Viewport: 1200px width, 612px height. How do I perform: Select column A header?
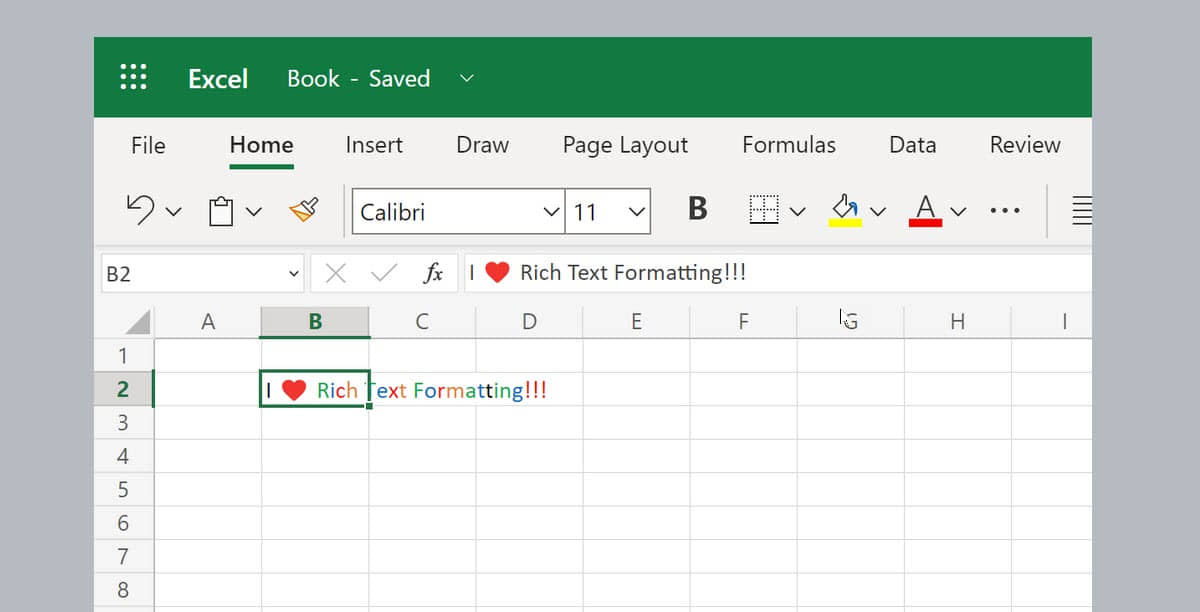208,322
